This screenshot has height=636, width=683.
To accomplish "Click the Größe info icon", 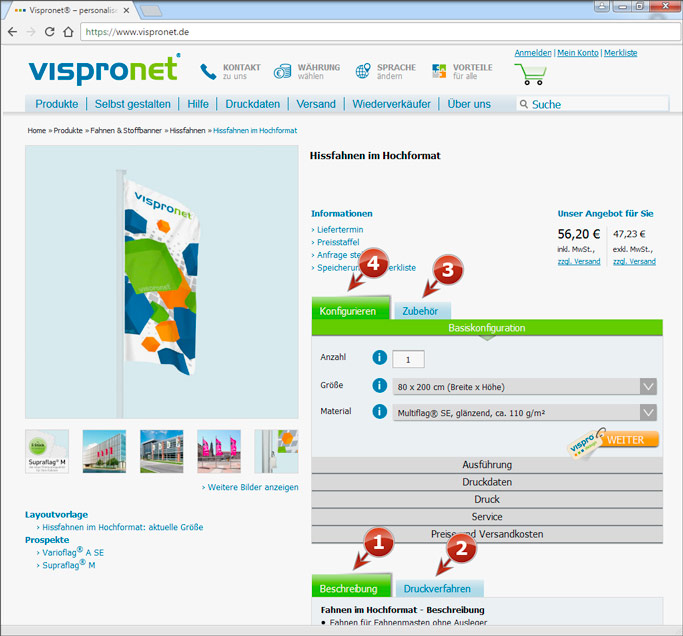I will 379,386.
